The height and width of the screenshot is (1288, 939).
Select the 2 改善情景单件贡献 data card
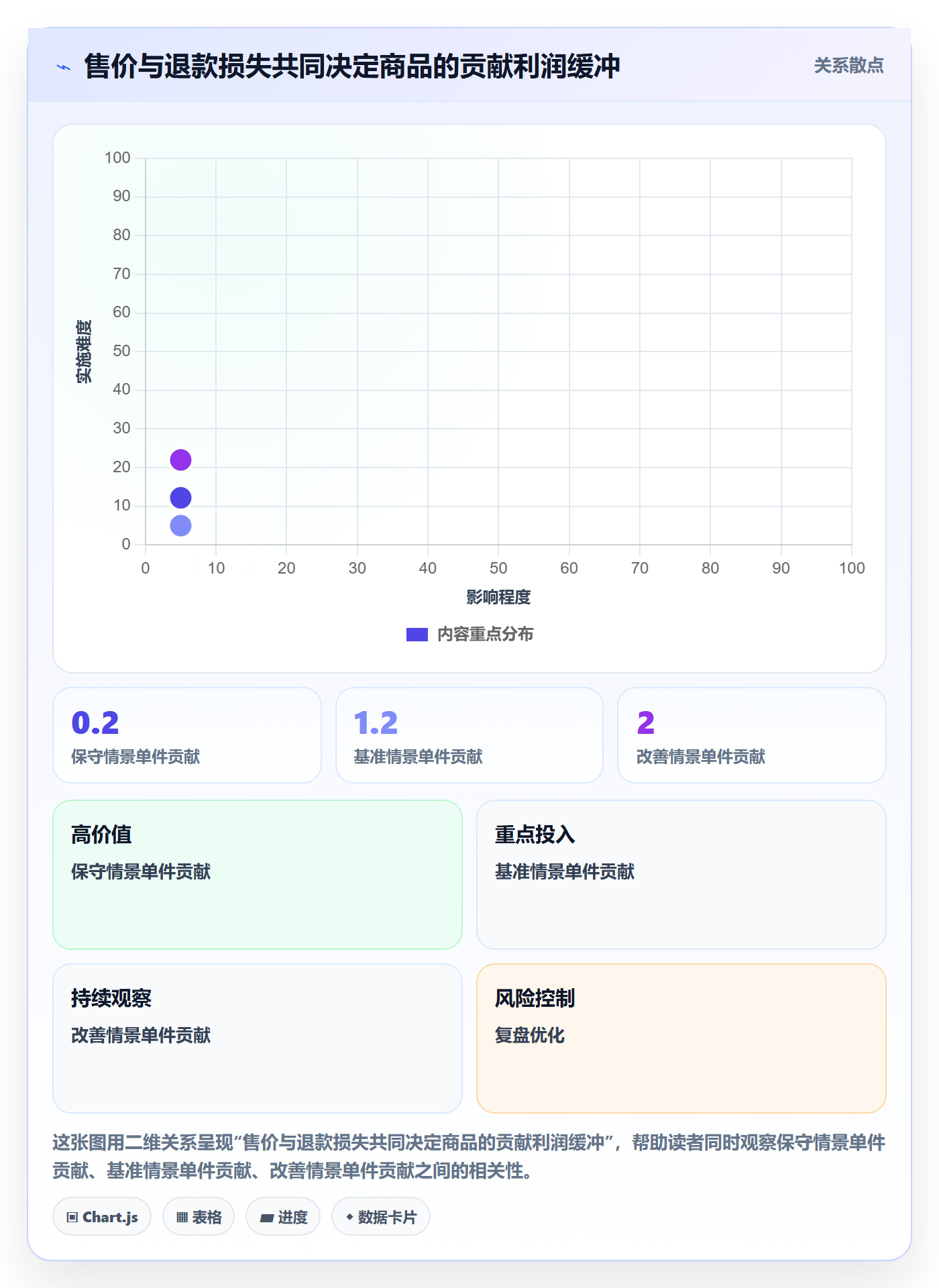pyautogui.click(x=752, y=735)
